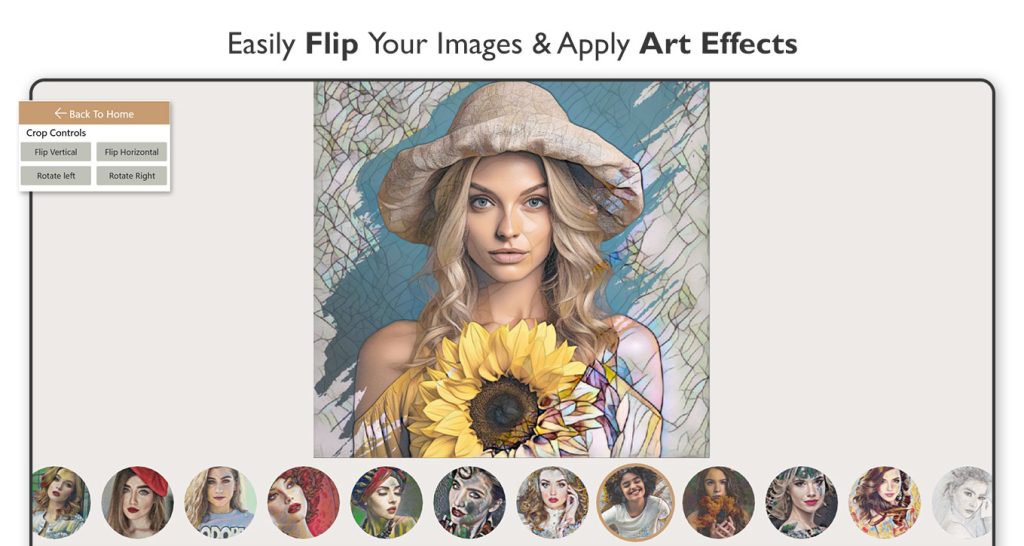
Task: Apply the blonde woman in gray tee effect
Action: click(221, 502)
